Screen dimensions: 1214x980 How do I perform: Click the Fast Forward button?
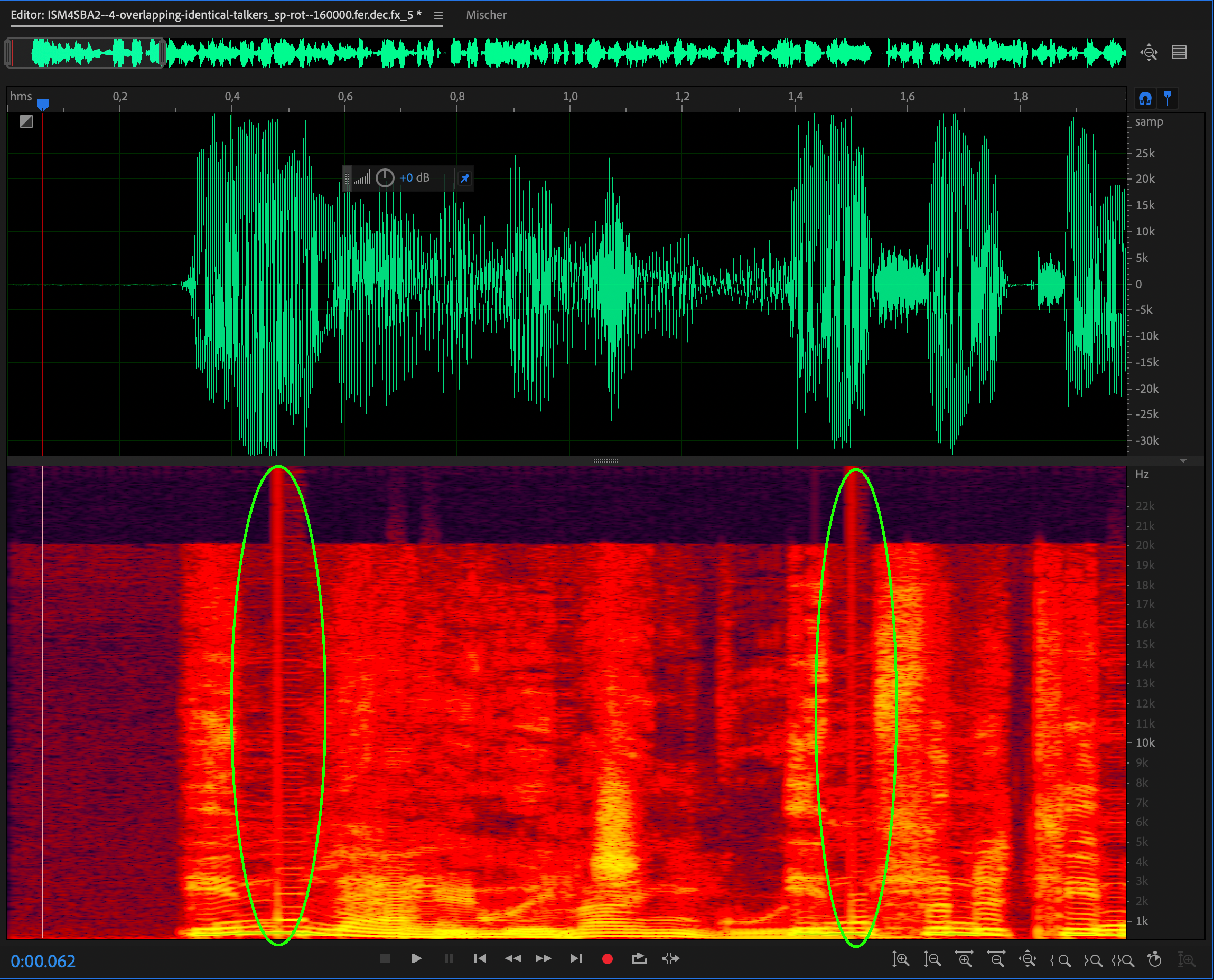(x=543, y=958)
